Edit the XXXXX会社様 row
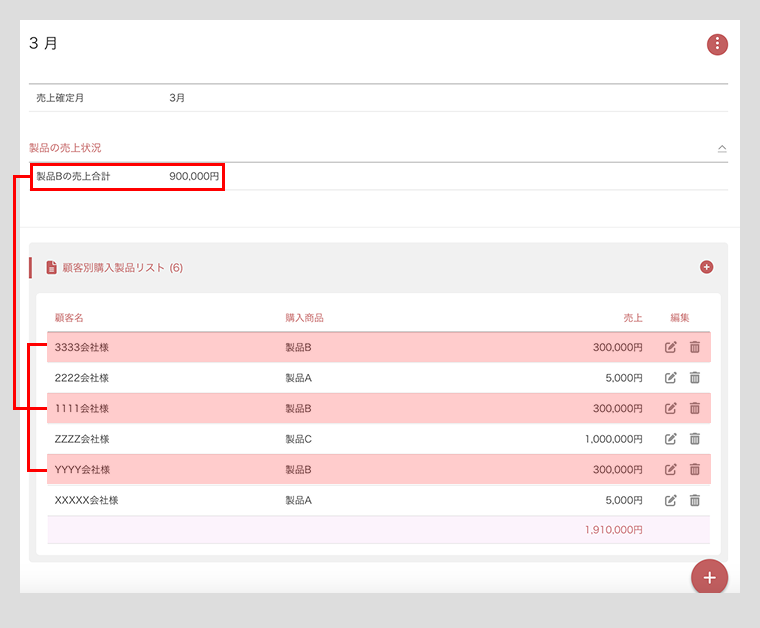Viewport: 760px width, 628px height. point(671,500)
